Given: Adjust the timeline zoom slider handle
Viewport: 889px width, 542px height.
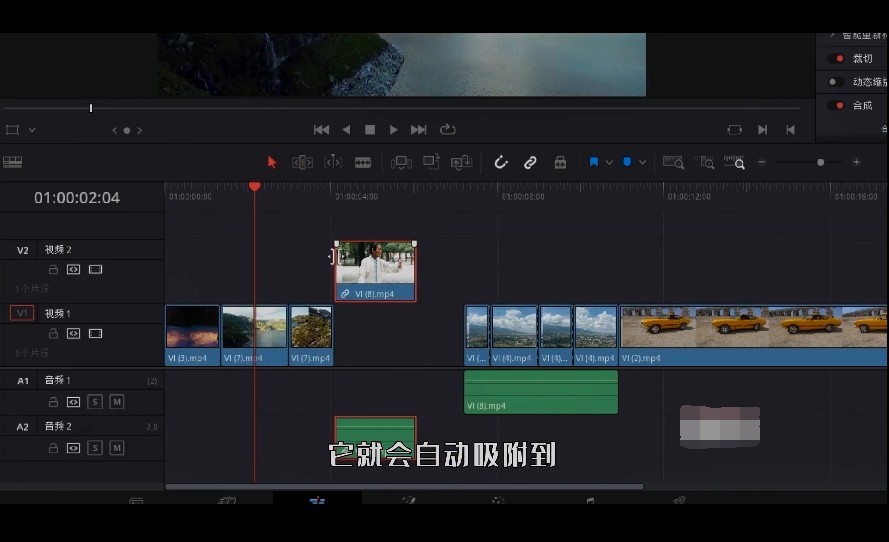Looking at the screenshot, I should click(x=820, y=162).
